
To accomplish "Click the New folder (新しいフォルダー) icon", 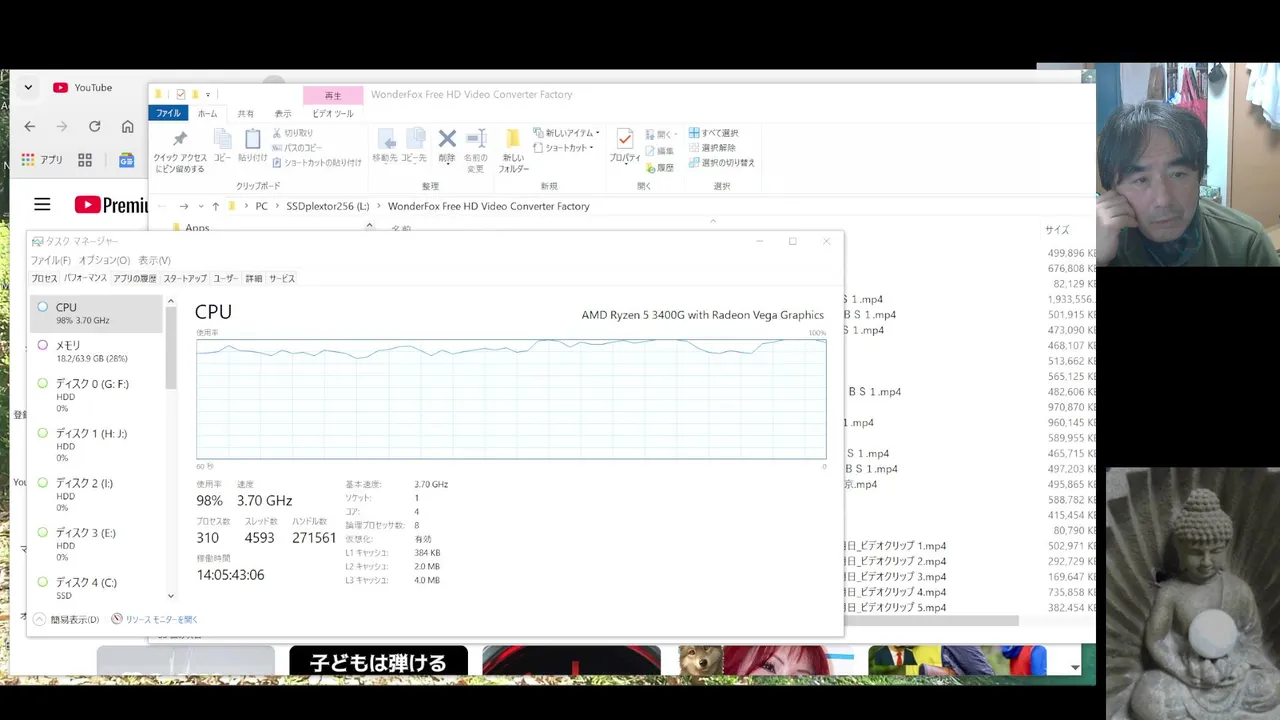I will coord(513,140).
